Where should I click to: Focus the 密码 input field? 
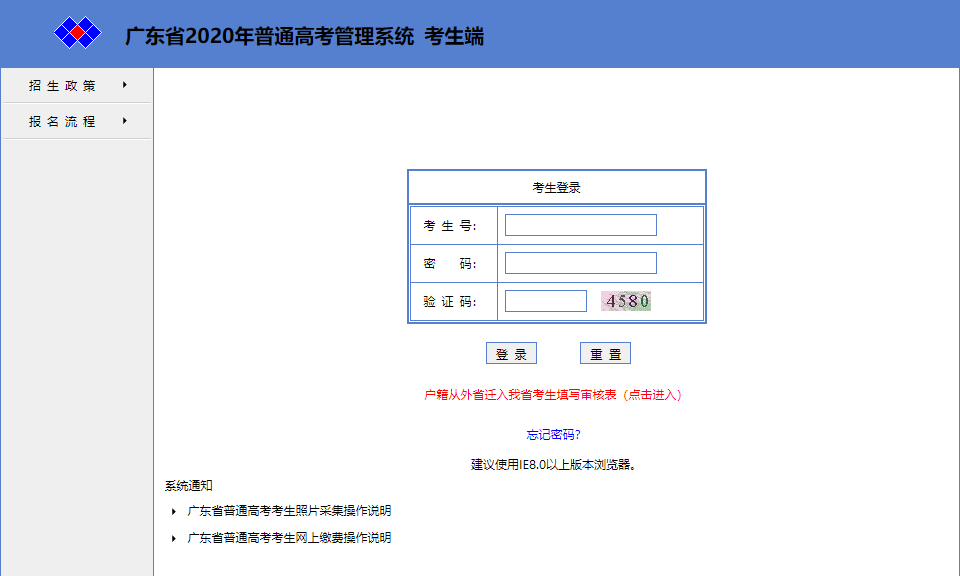pos(580,263)
